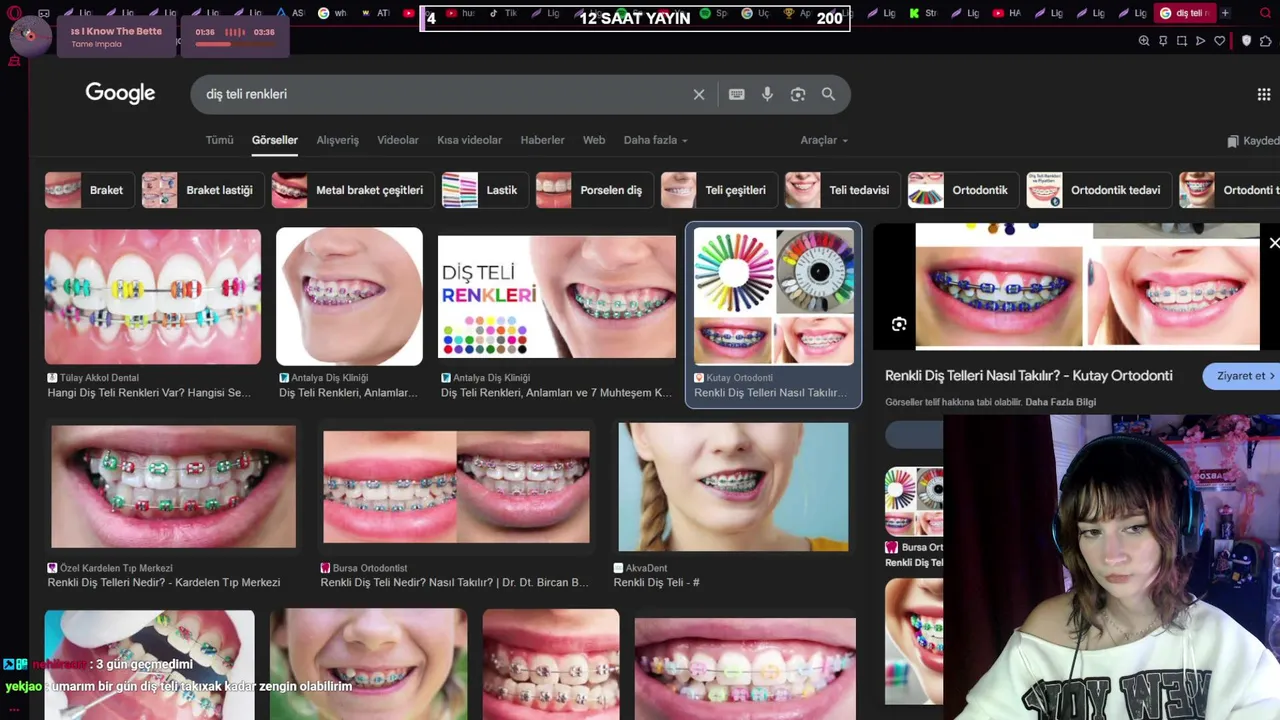
Task: Filter by the Braket chip
Action: click(x=90, y=190)
